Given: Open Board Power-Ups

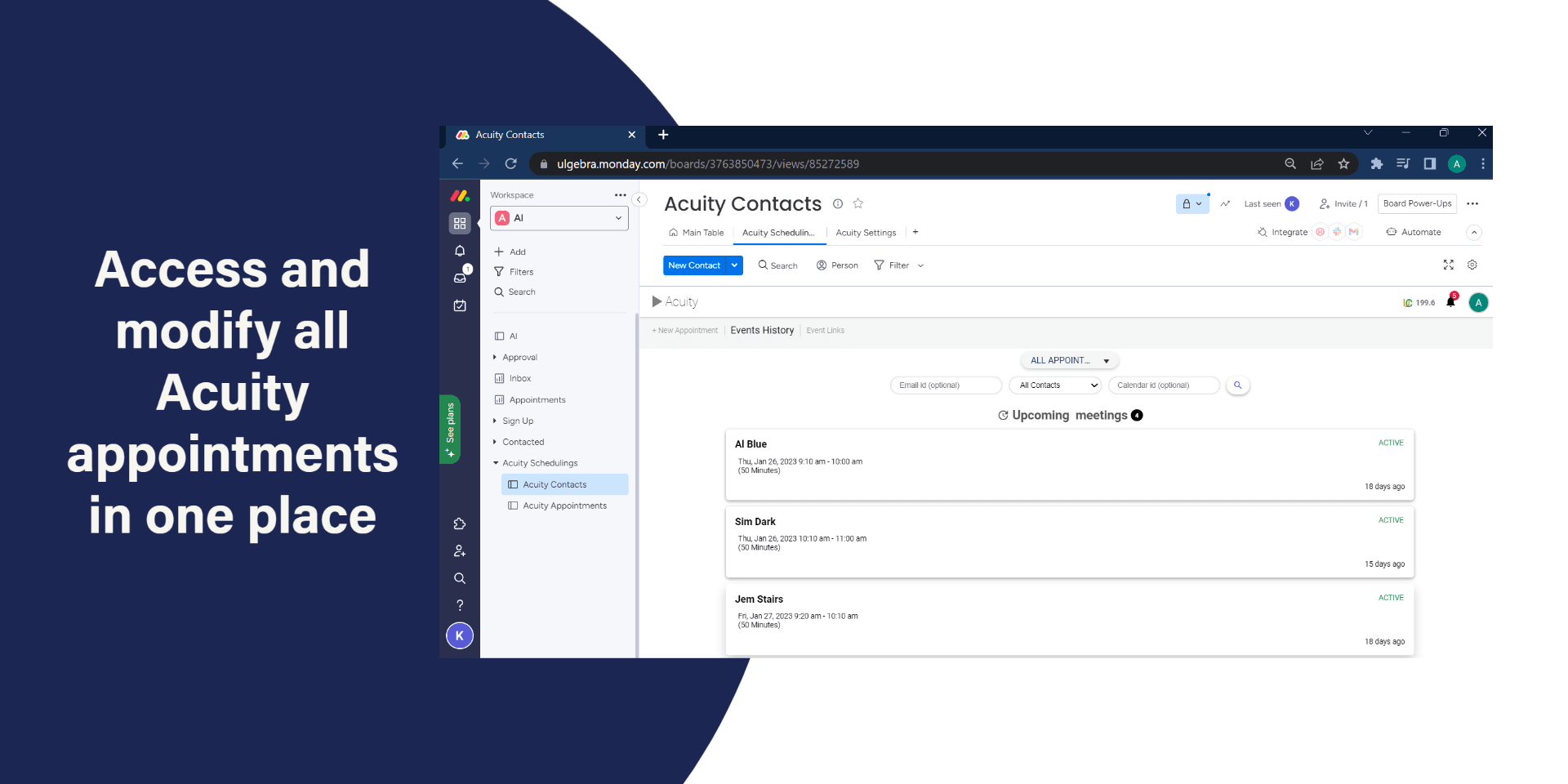Looking at the screenshot, I should [1417, 203].
